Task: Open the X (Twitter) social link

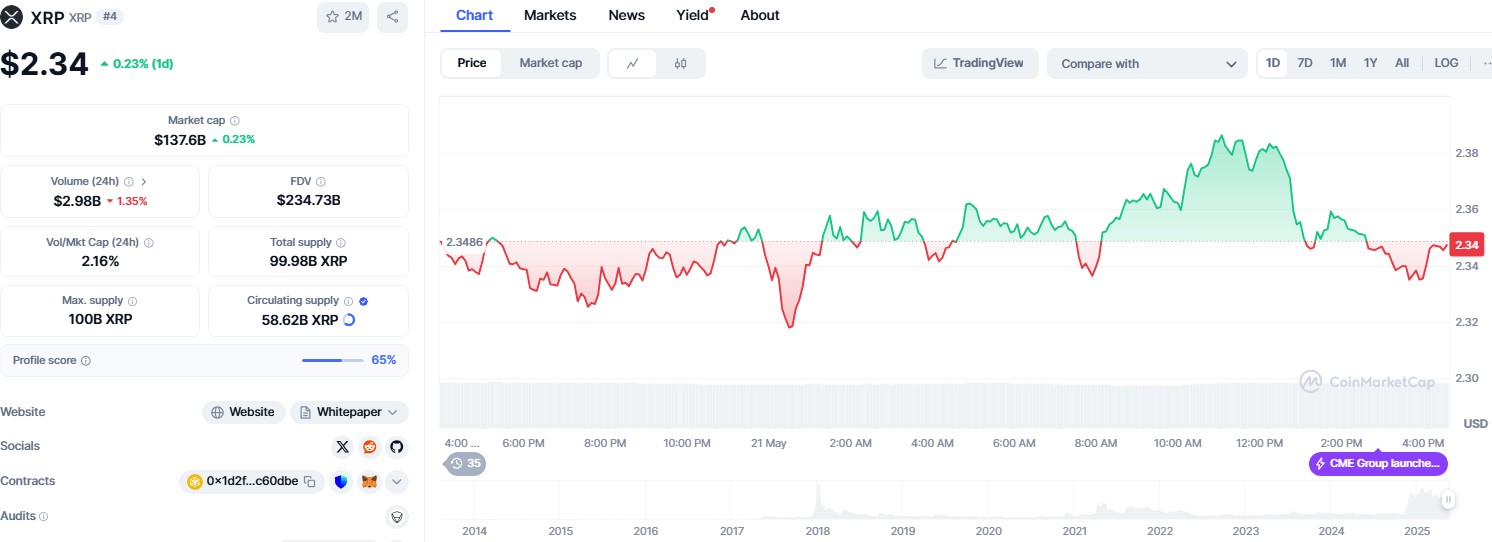Action: click(343, 447)
